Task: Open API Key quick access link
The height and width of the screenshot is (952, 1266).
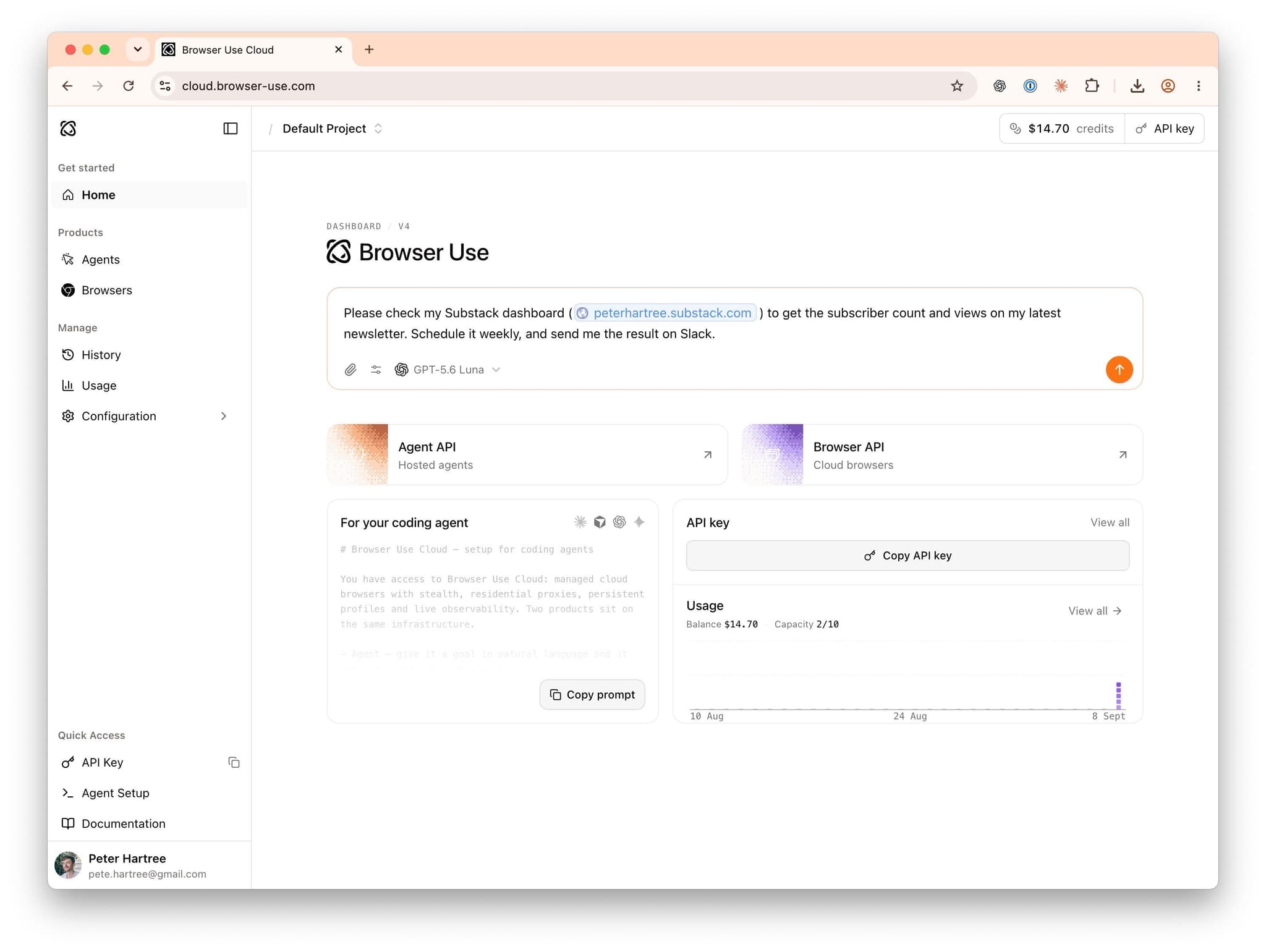Action: 102,762
